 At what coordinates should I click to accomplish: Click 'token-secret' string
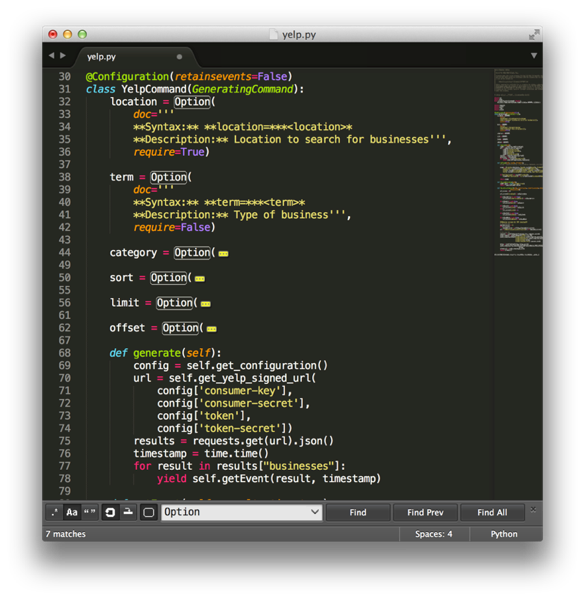tap(240, 428)
